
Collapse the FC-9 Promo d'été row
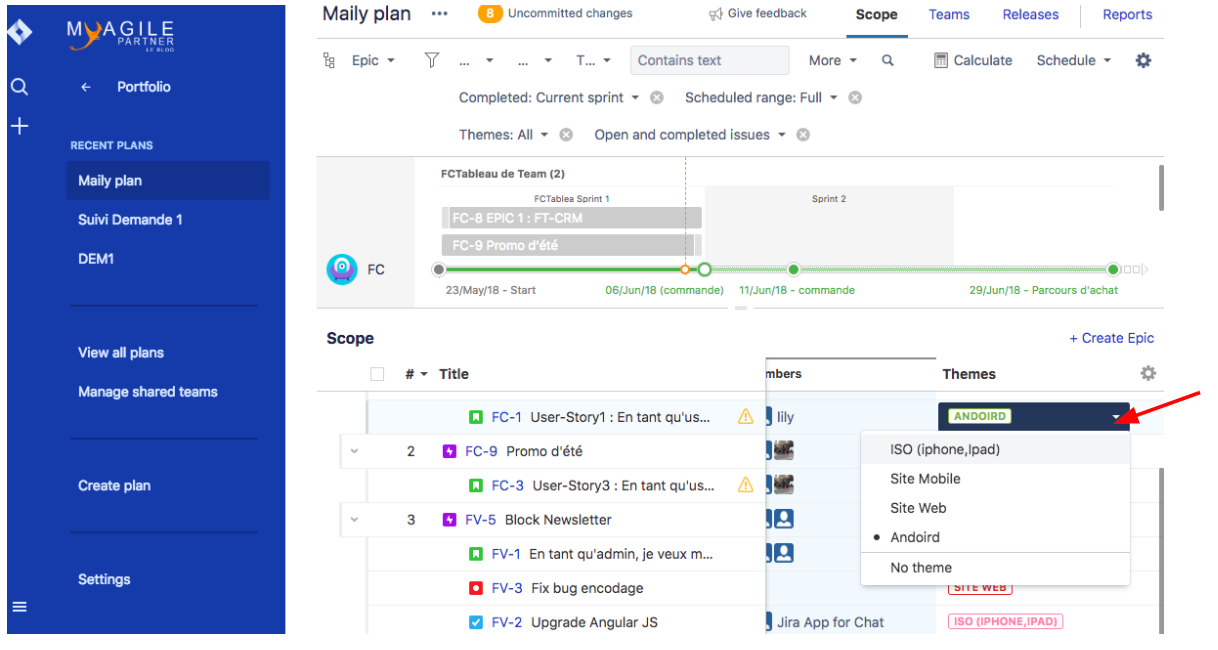tap(353, 451)
